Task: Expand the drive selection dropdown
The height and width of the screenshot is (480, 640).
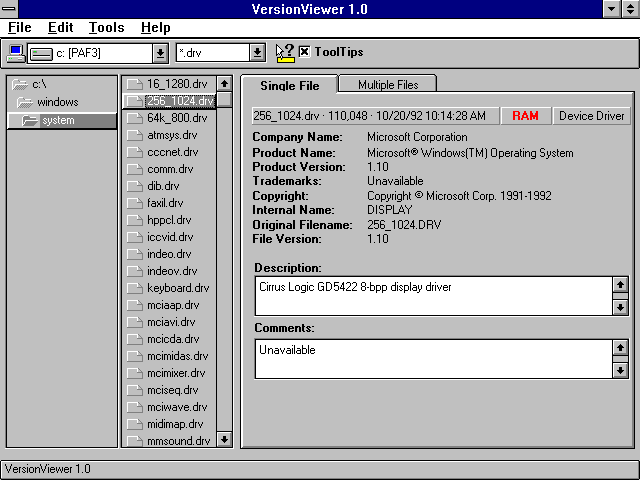Action: click(160, 52)
